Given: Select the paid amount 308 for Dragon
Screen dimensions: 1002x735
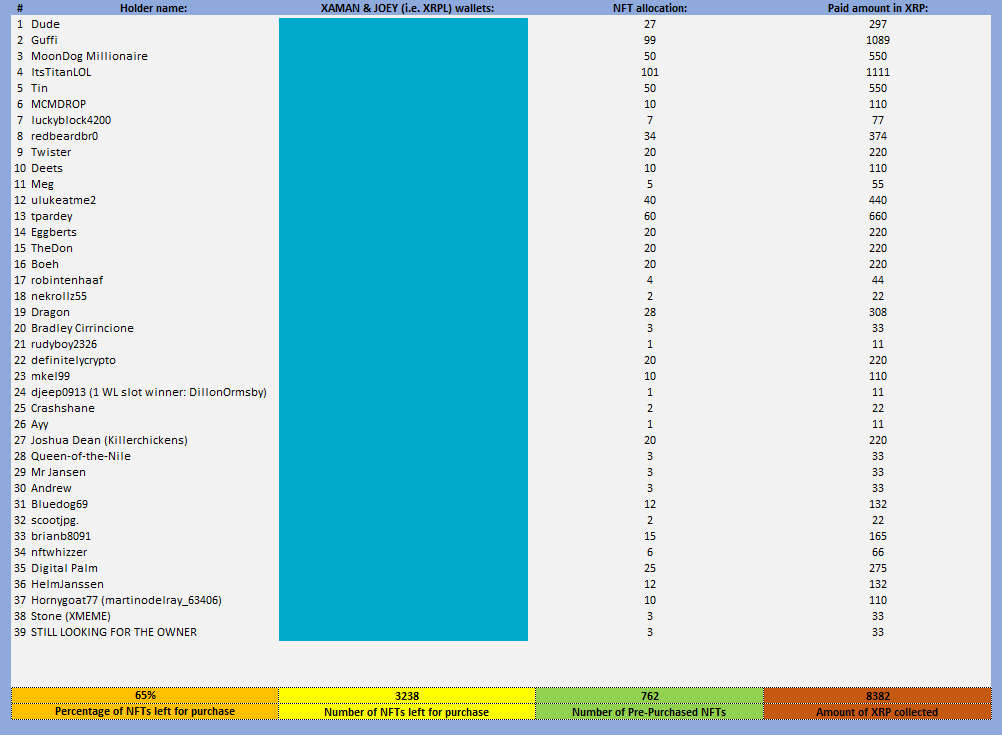Looking at the screenshot, I should 877,312.
